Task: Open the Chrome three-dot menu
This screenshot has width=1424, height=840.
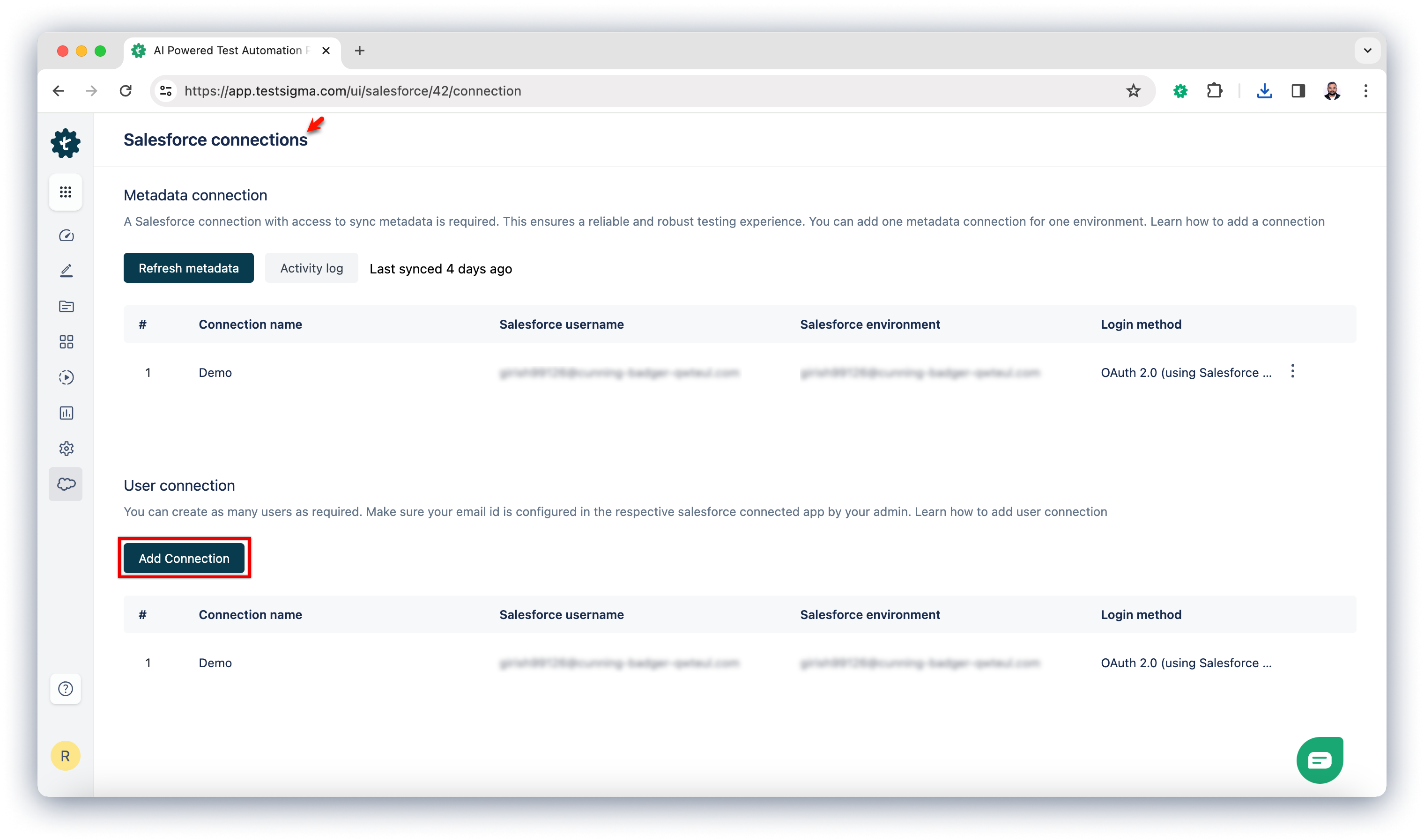Action: (1365, 90)
